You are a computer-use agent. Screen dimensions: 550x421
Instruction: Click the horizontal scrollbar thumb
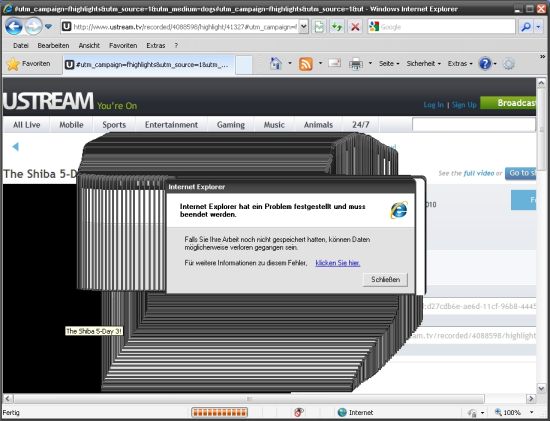pyautogui.click(x=249, y=399)
